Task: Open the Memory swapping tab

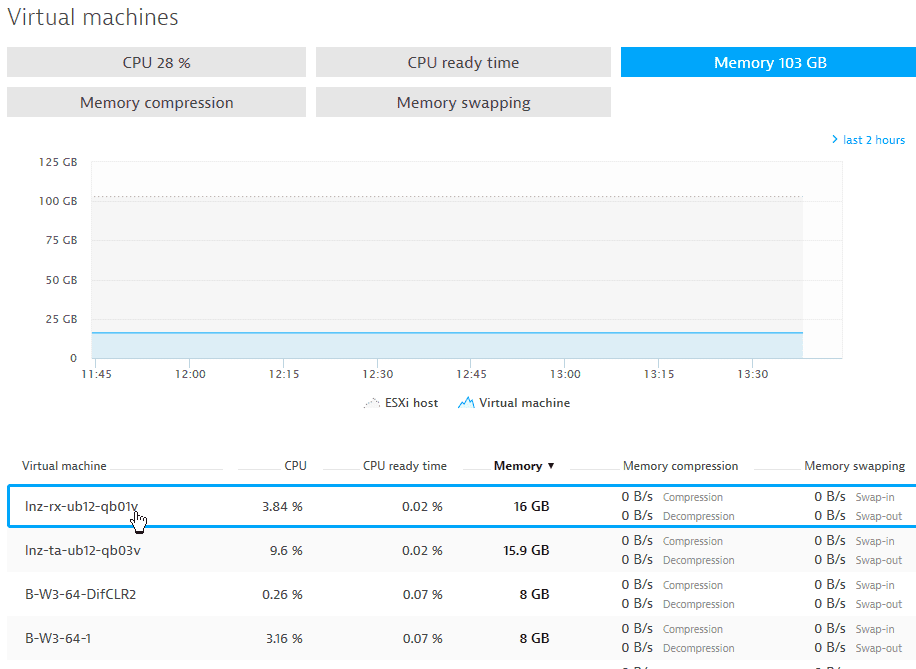Action: [x=463, y=102]
